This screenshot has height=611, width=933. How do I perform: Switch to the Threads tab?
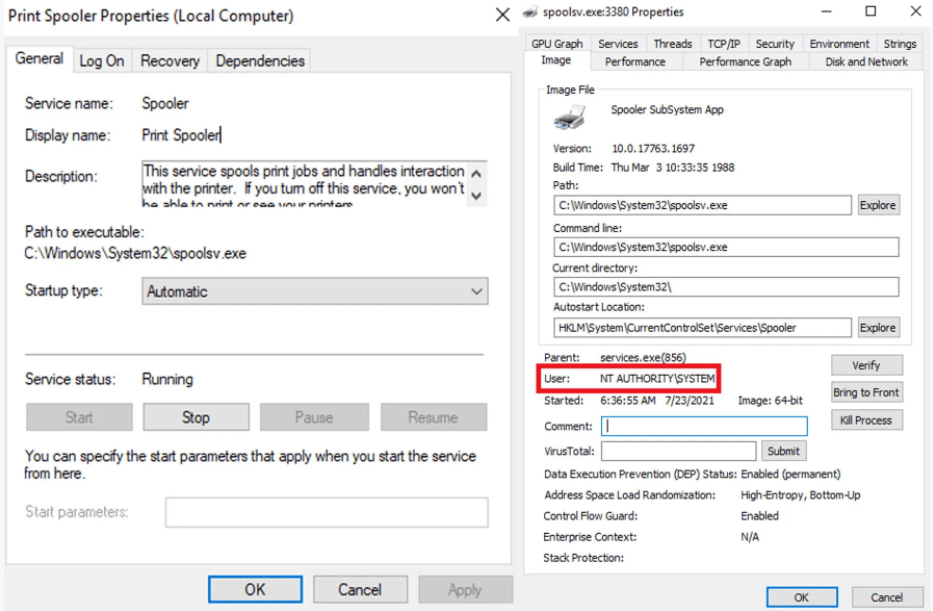[672, 44]
